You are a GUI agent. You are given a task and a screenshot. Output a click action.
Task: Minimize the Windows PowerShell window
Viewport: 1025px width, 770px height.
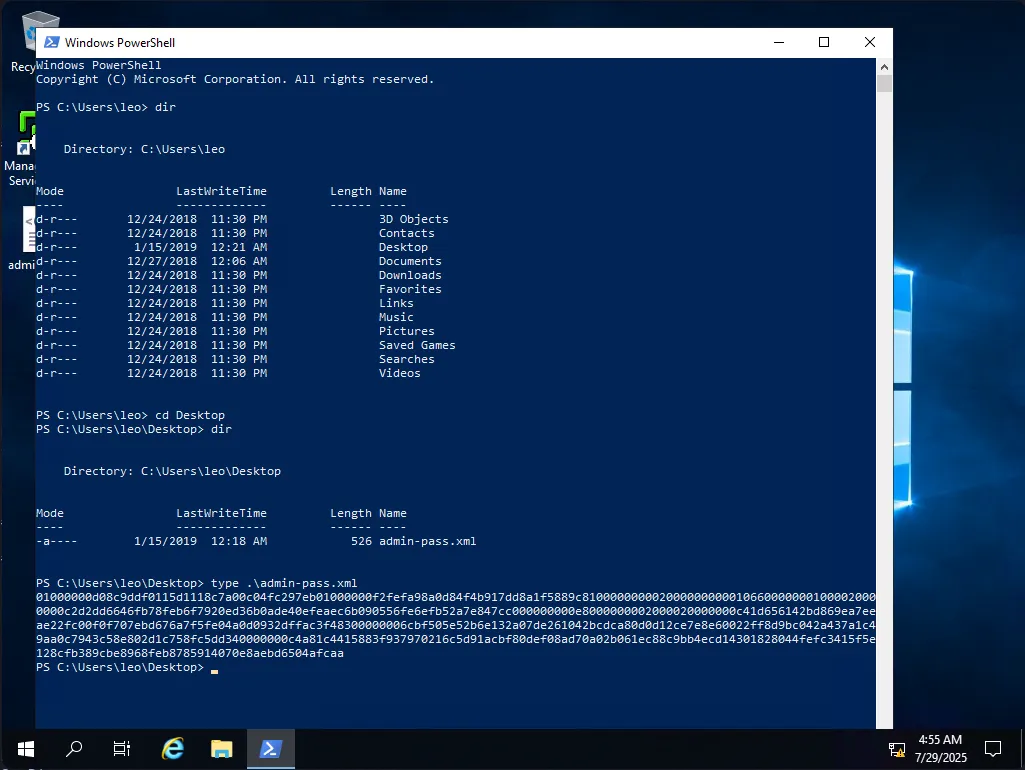[x=779, y=42]
